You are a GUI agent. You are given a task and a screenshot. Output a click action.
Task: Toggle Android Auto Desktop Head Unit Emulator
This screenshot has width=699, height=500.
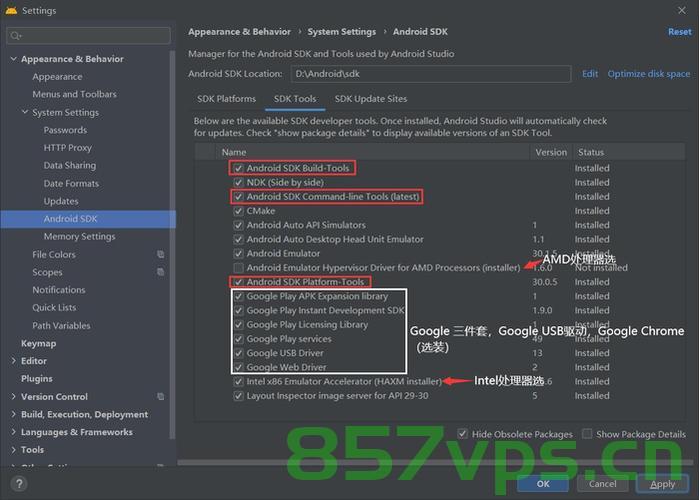click(238, 239)
